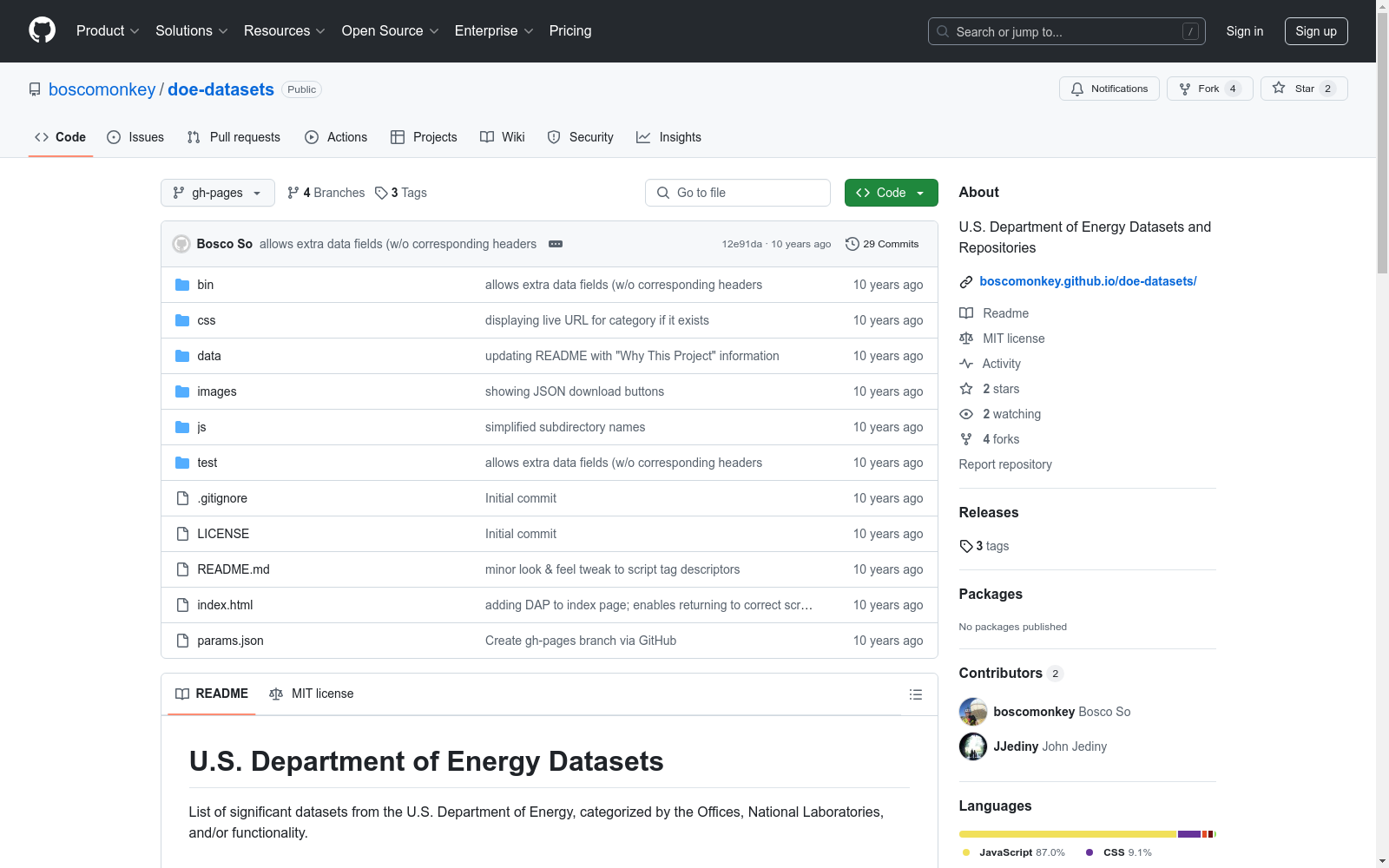Viewport: 1389px width, 868px height.
Task: Click the Sign up button
Action: tap(1316, 31)
